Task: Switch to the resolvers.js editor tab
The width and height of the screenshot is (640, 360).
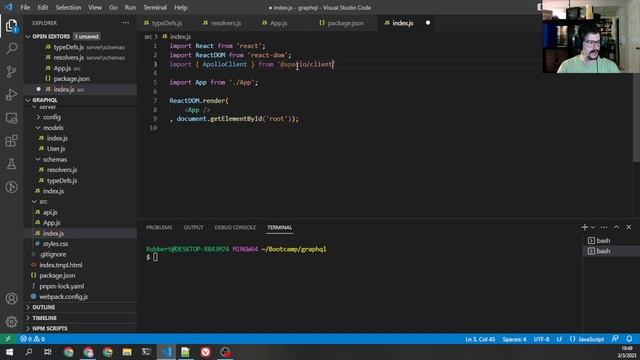Action: pyautogui.click(x=226, y=23)
